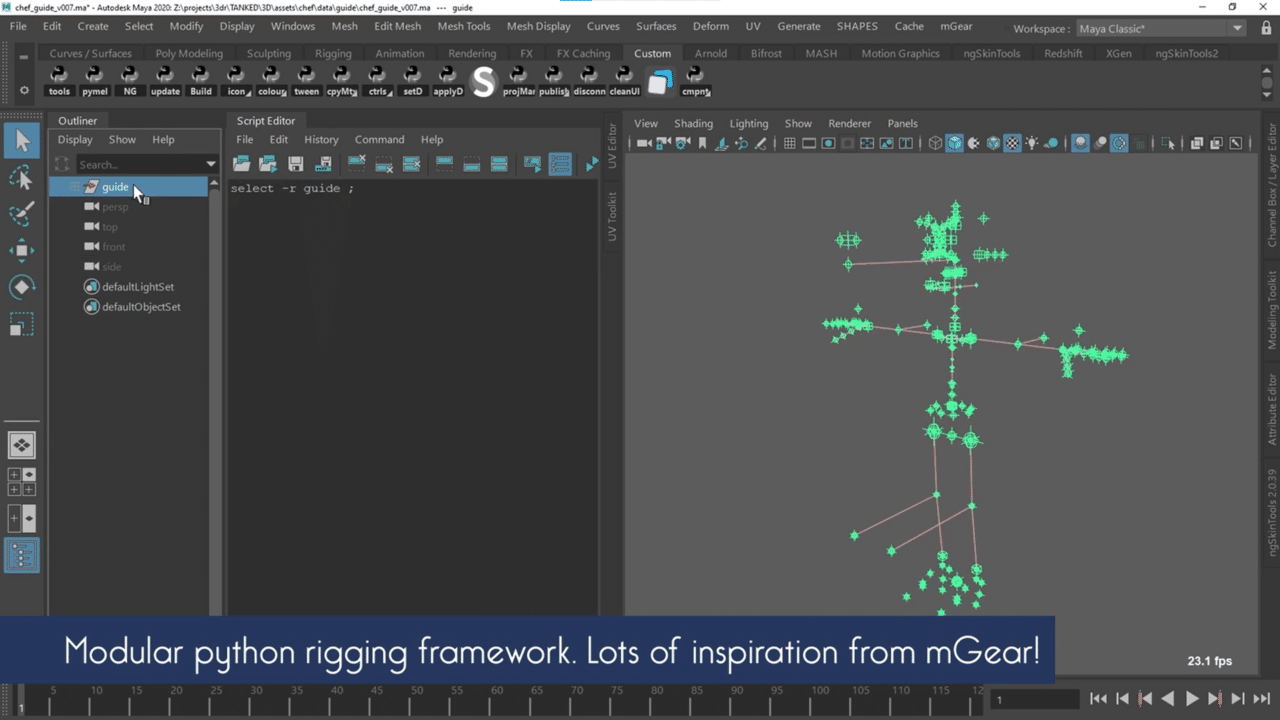This screenshot has width=1280, height=720.
Task: Click the current frame input field
Action: (1035, 700)
